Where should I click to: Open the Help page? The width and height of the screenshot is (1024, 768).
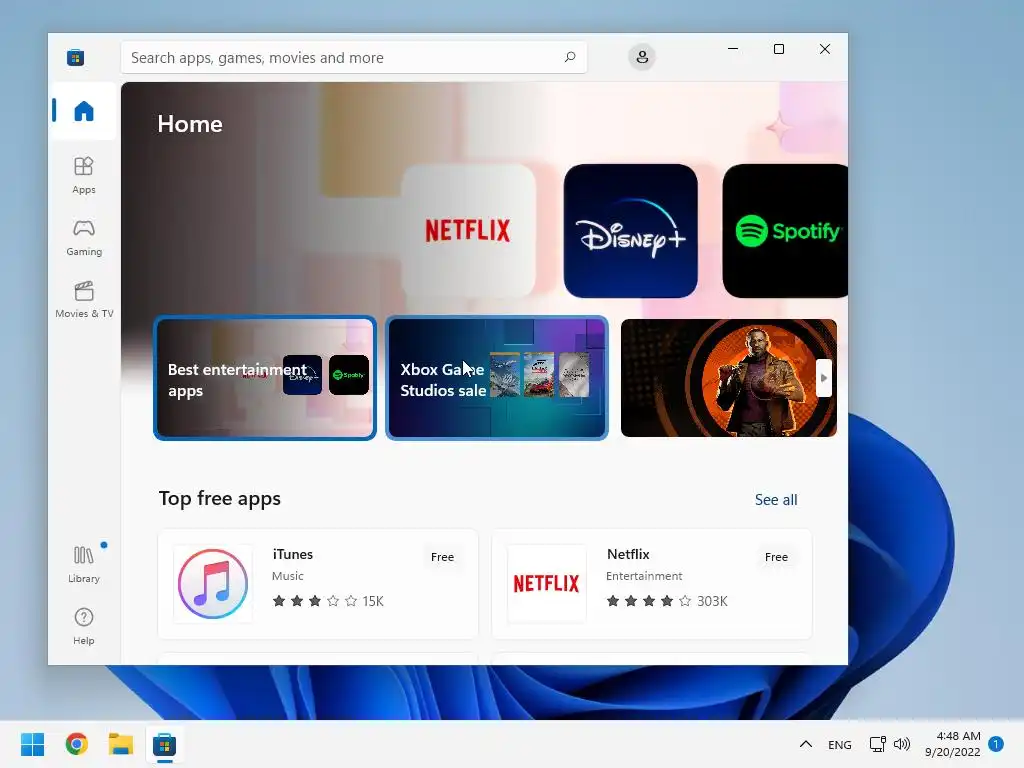click(84, 626)
